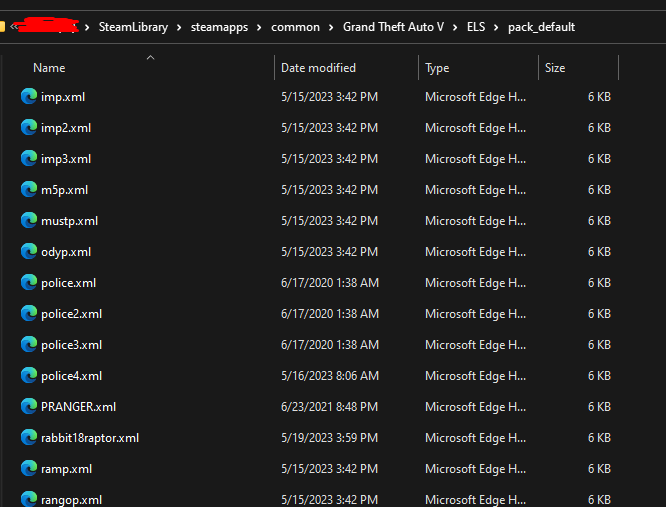Click date modified of police.xml
The height and width of the screenshot is (507, 666).
[x=330, y=283]
